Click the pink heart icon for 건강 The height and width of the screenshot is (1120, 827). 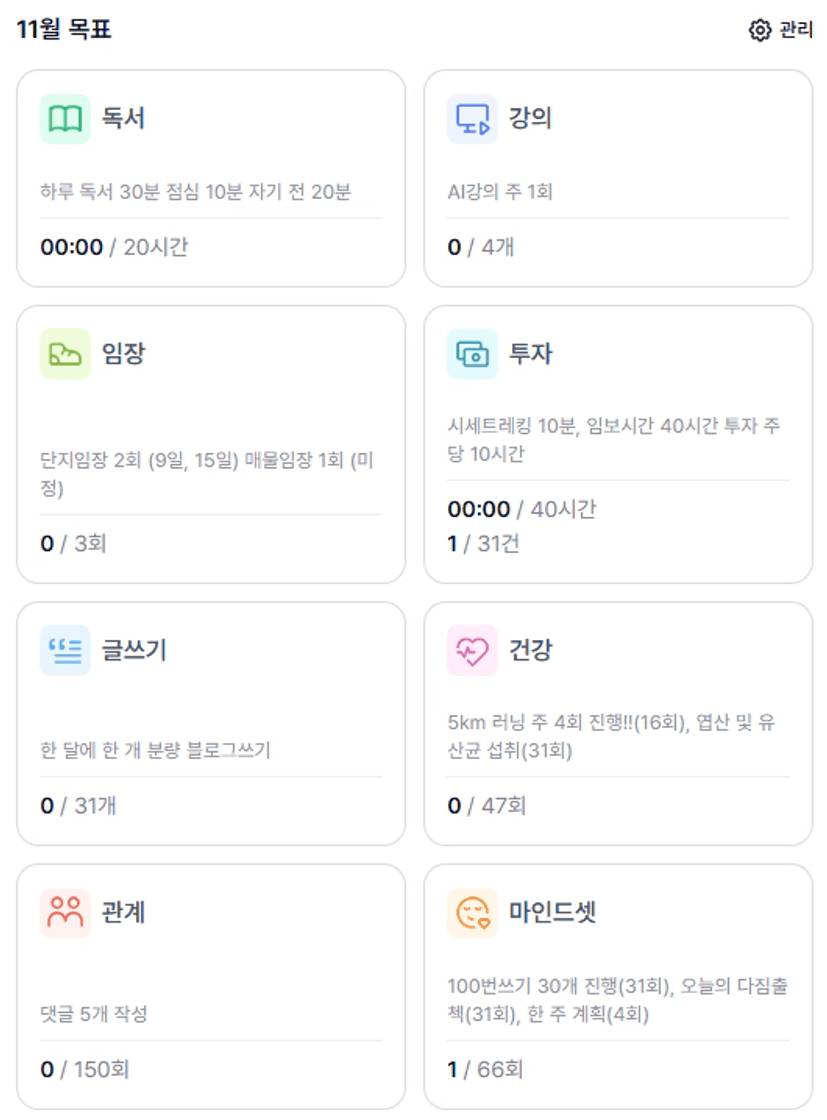click(472, 651)
